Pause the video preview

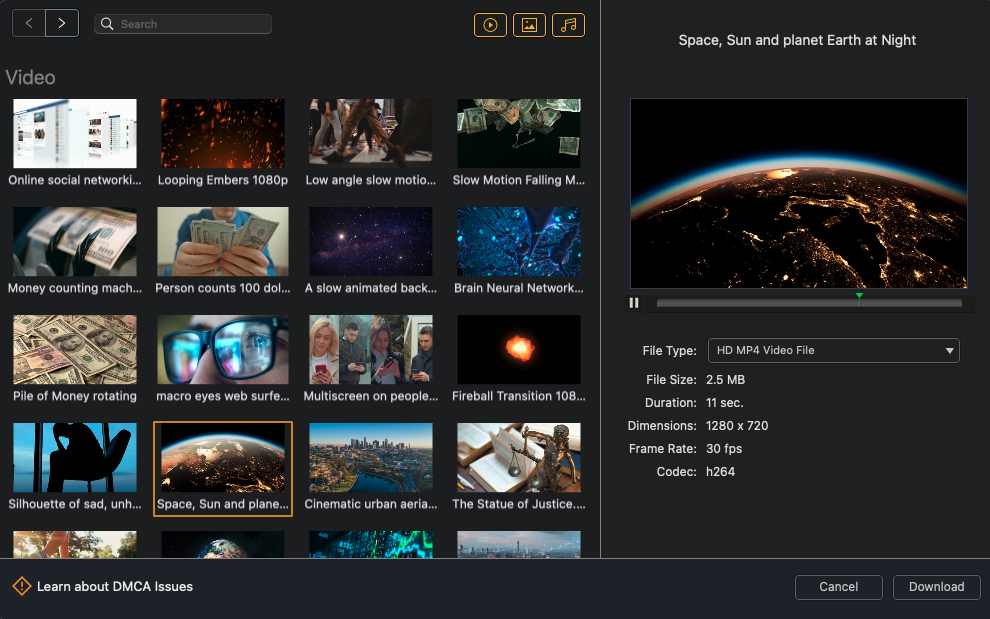point(634,303)
